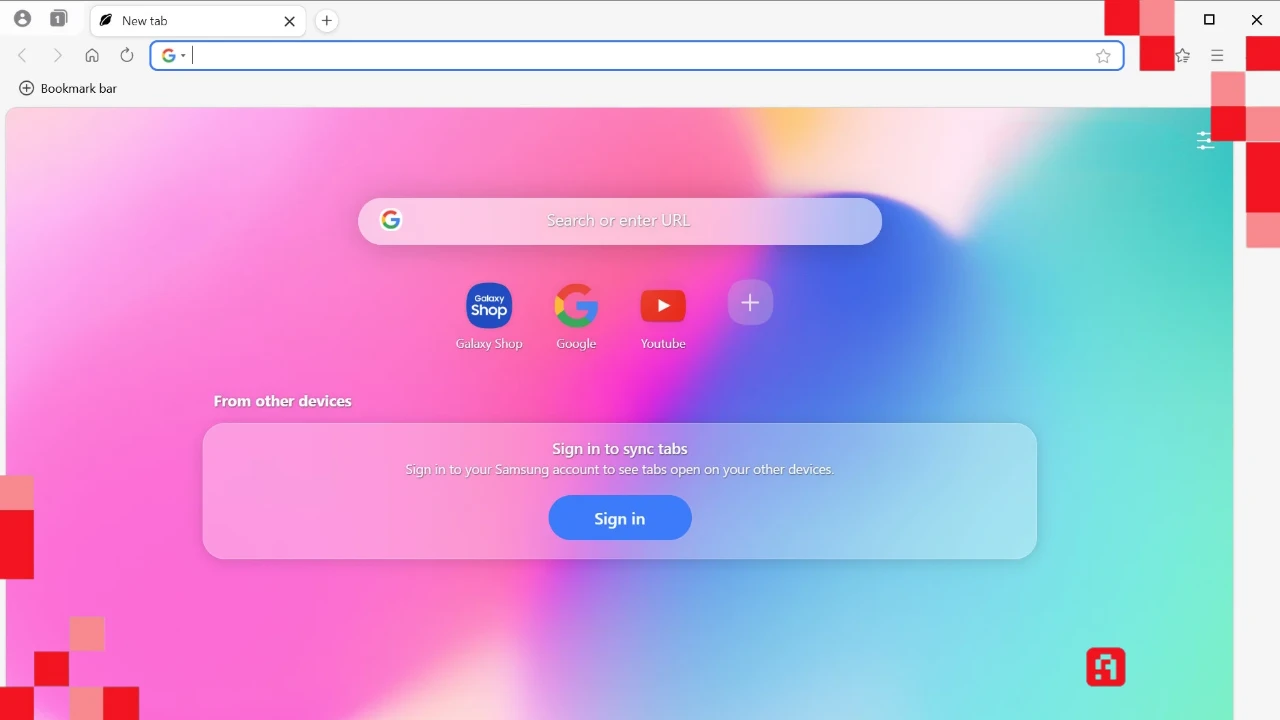Click the Search or enter URL field
Viewport: 1280px width, 720px height.
click(x=619, y=220)
